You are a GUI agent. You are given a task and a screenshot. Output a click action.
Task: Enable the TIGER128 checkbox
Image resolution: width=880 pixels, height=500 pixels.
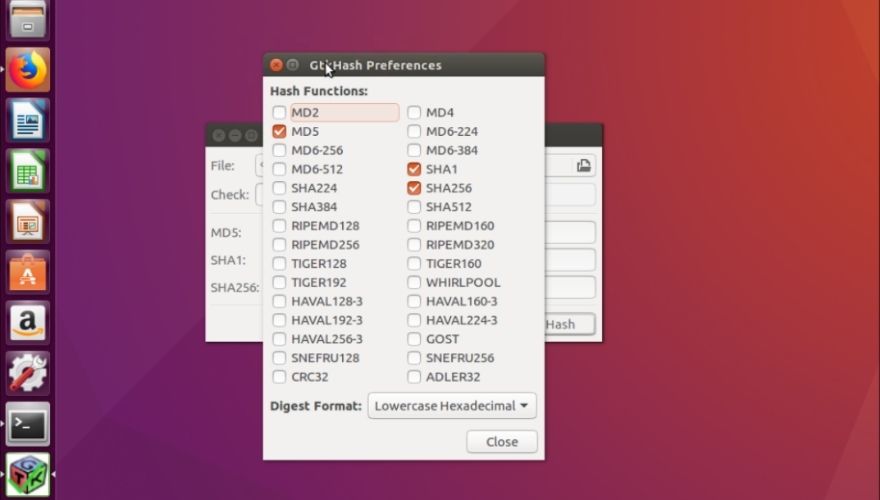(279, 264)
